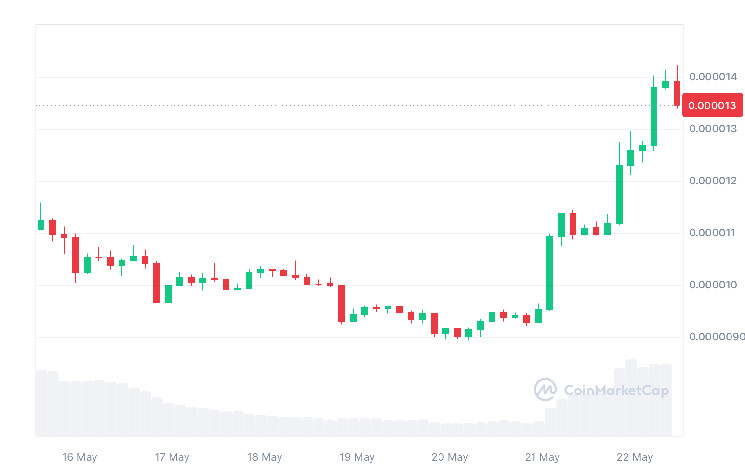Click the 0.000010 price axis label
This screenshot has width=745, height=470.
712,285
